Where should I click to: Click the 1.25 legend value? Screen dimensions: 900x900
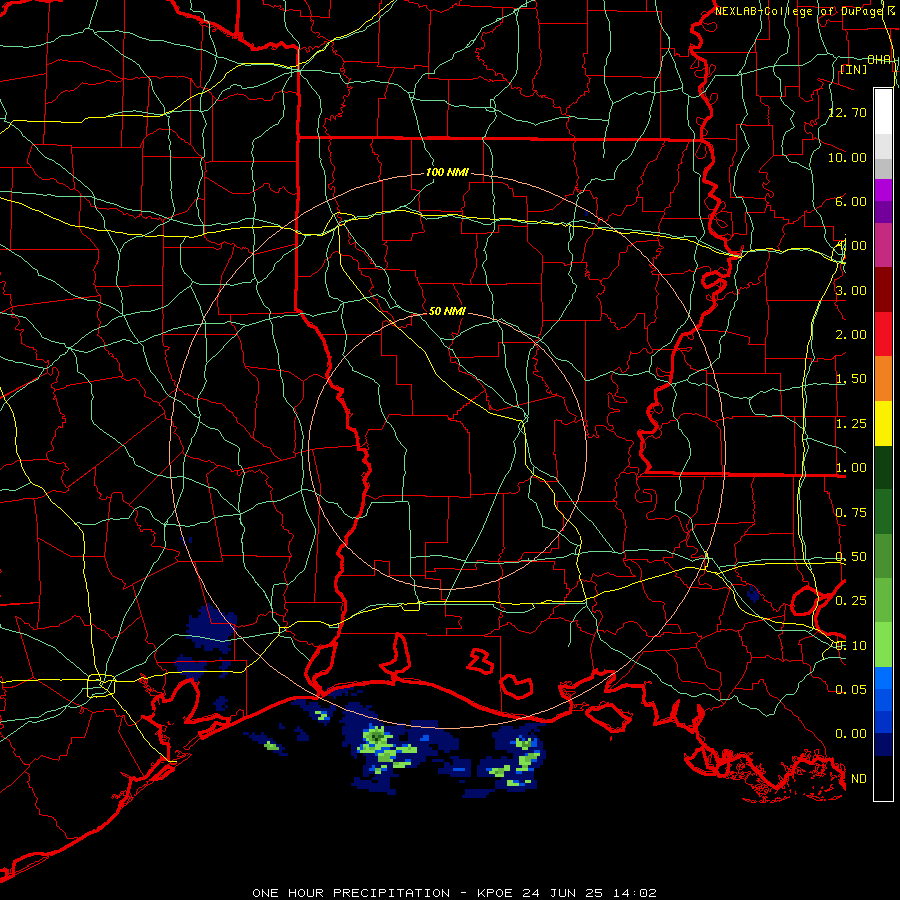tap(851, 424)
